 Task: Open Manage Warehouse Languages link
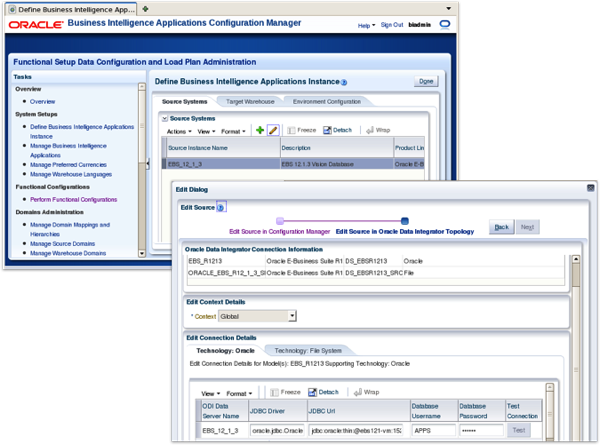click(71, 174)
